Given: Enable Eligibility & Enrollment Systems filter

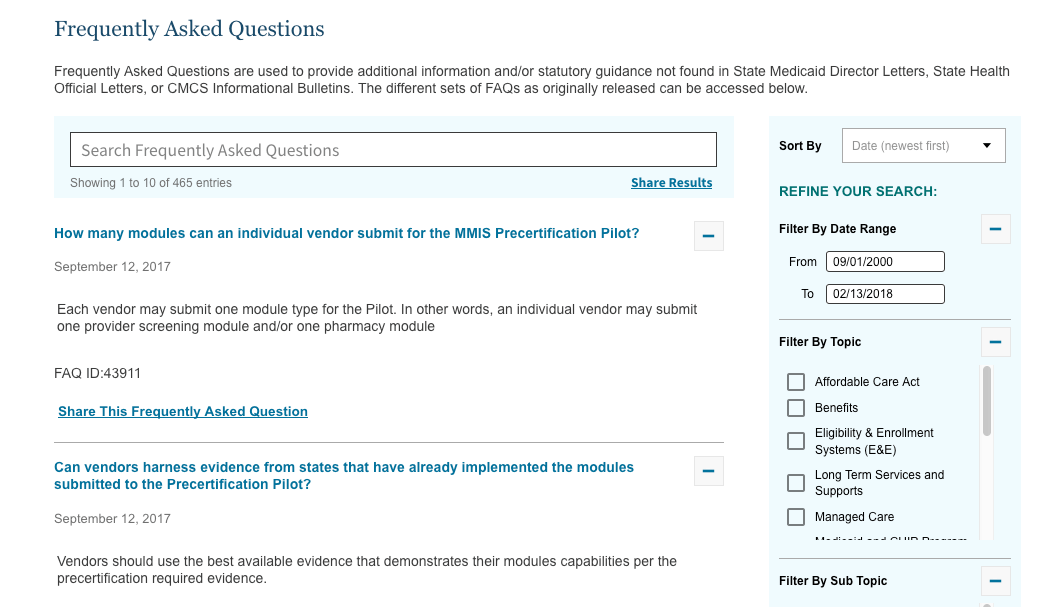Looking at the screenshot, I should 796,441.
